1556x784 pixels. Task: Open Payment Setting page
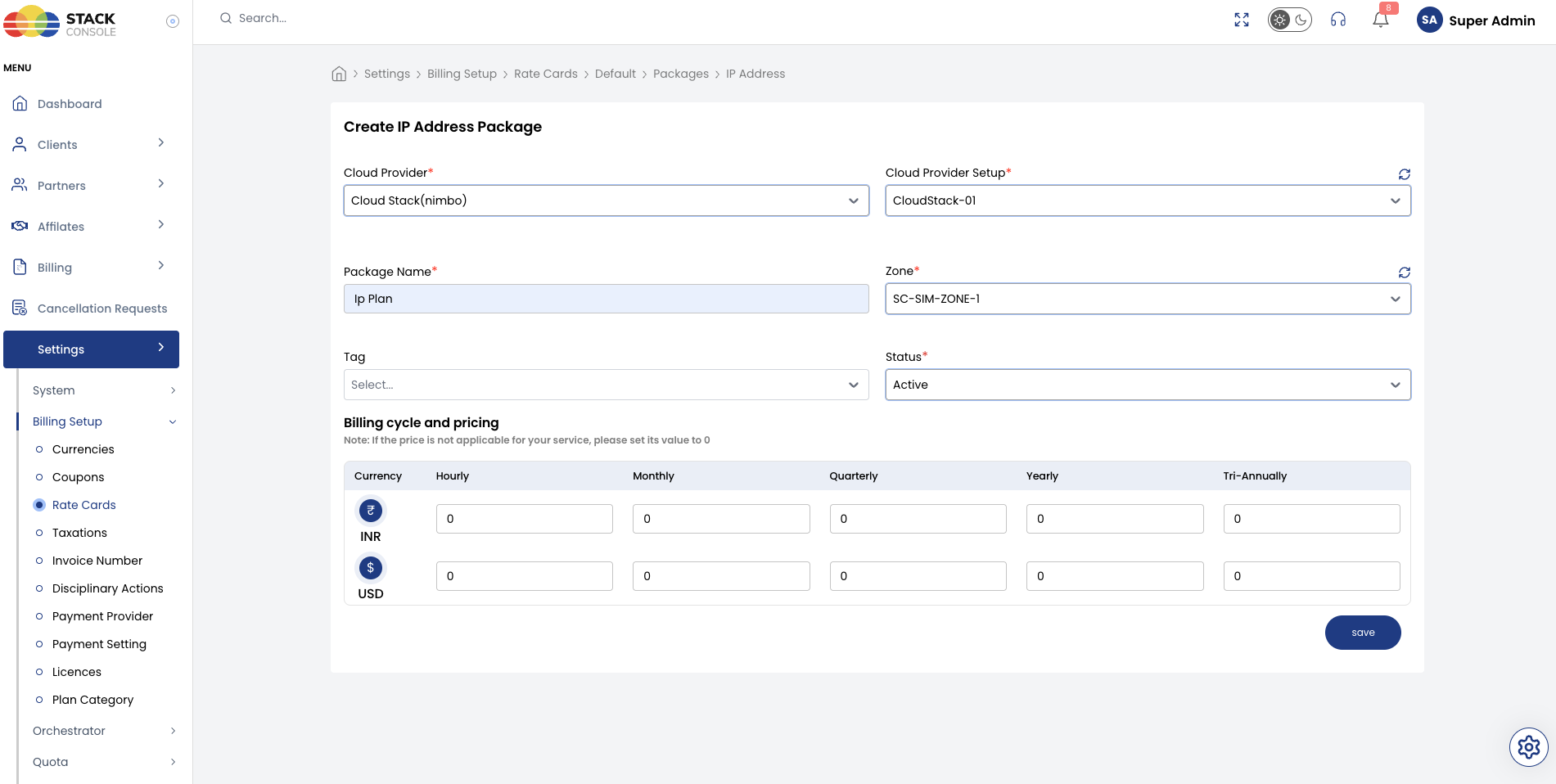click(x=99, y=644)
